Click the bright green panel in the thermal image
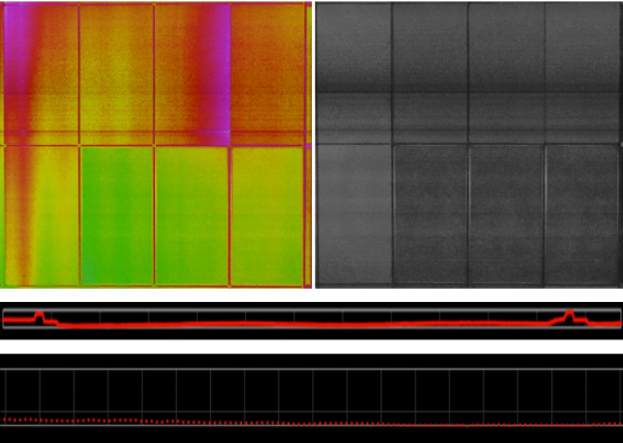623x443 pixels. [x=116, y=214]
